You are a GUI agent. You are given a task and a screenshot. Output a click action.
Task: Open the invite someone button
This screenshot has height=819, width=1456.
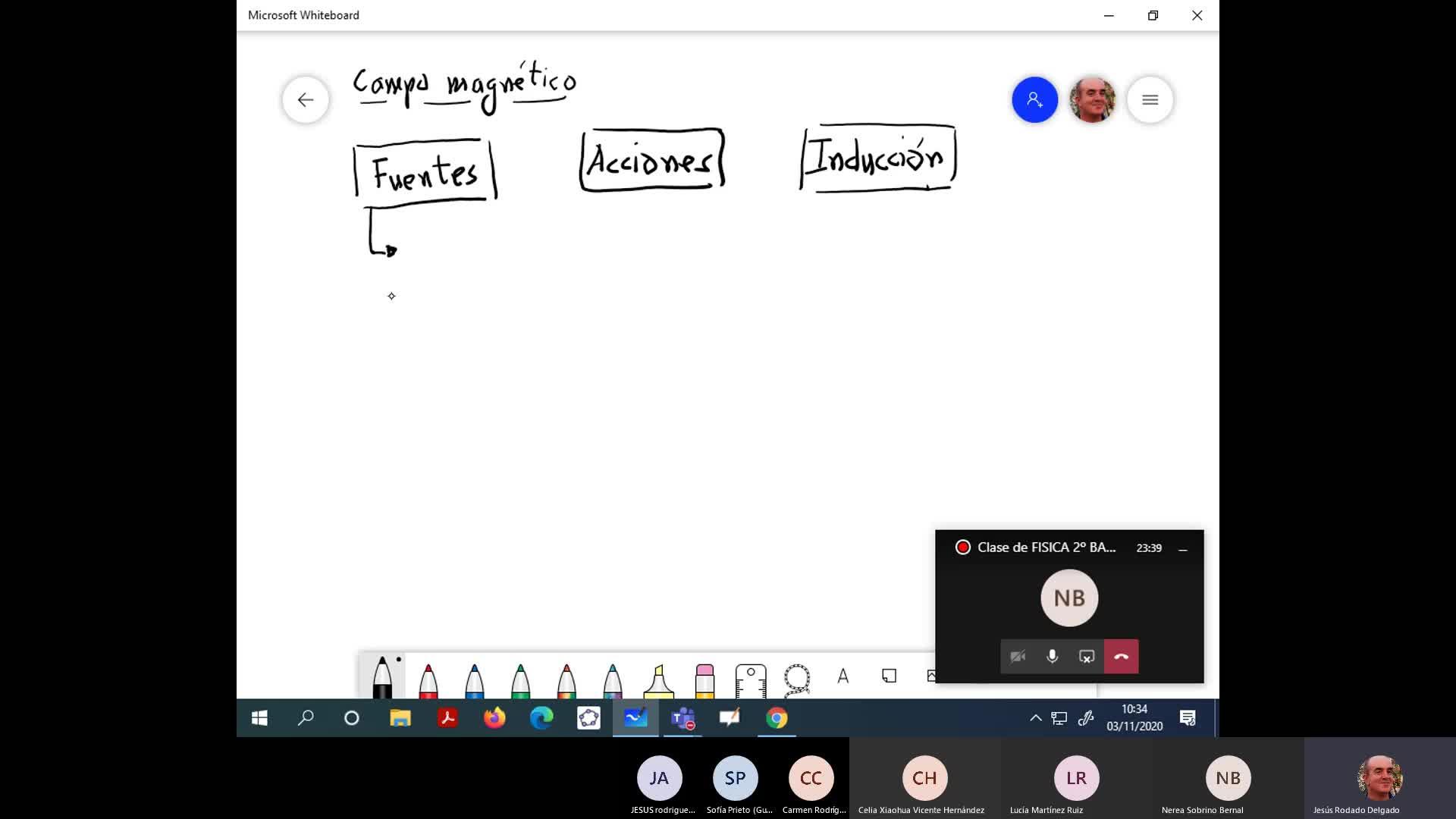pyautogui.click(x=1034, y=99)
